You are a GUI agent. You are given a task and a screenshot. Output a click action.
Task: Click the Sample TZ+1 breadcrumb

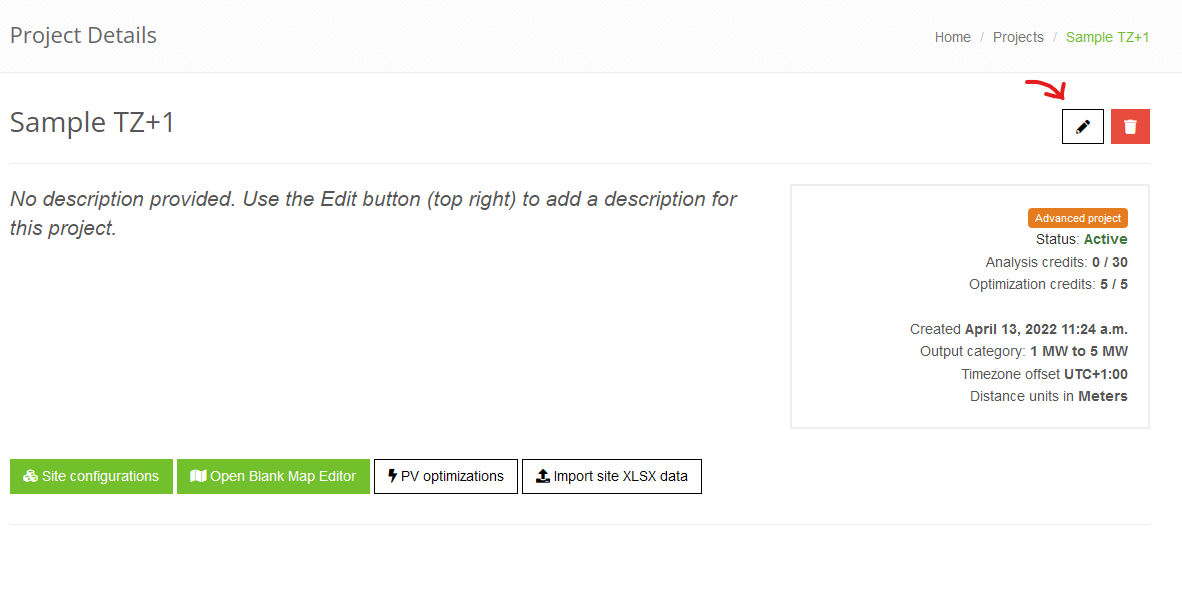point(1107,37)
